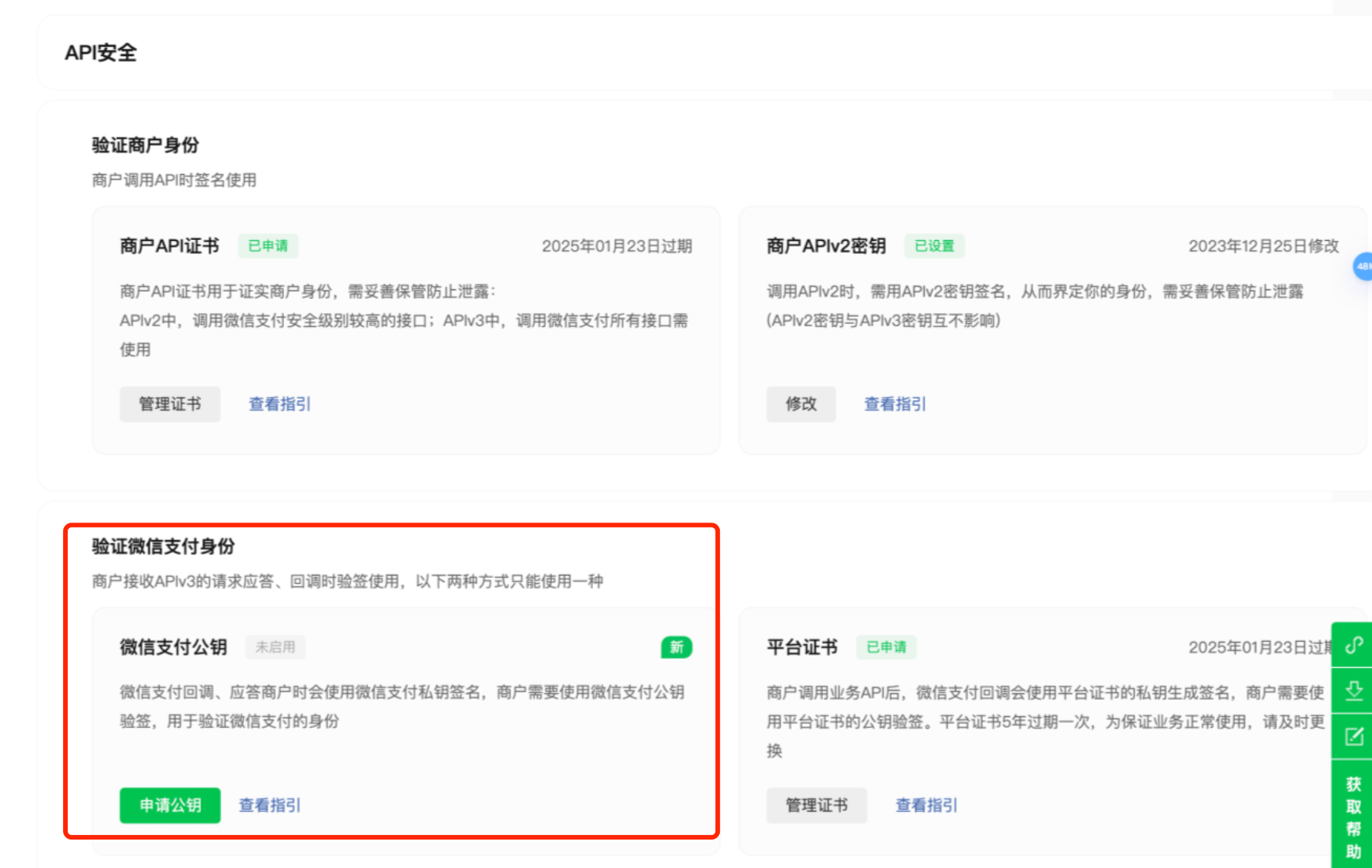The height and width of the screenshot is (868, 1372).
Task: Click the green 新 badge
Action: coord(676,647)
